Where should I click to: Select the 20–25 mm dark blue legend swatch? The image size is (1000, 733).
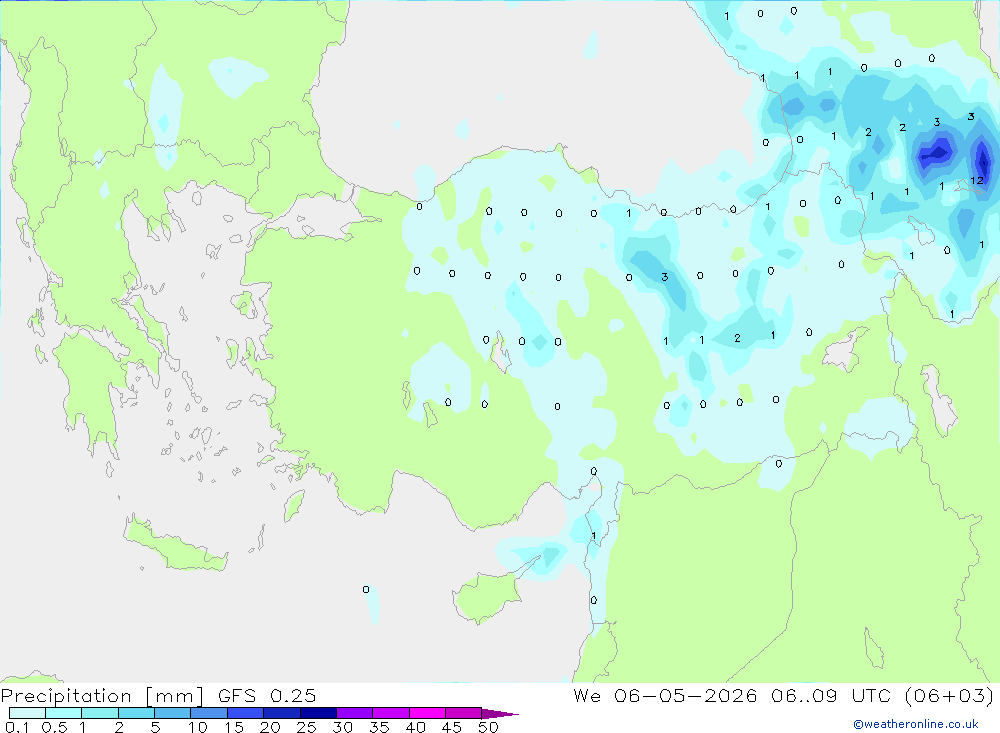282,713
